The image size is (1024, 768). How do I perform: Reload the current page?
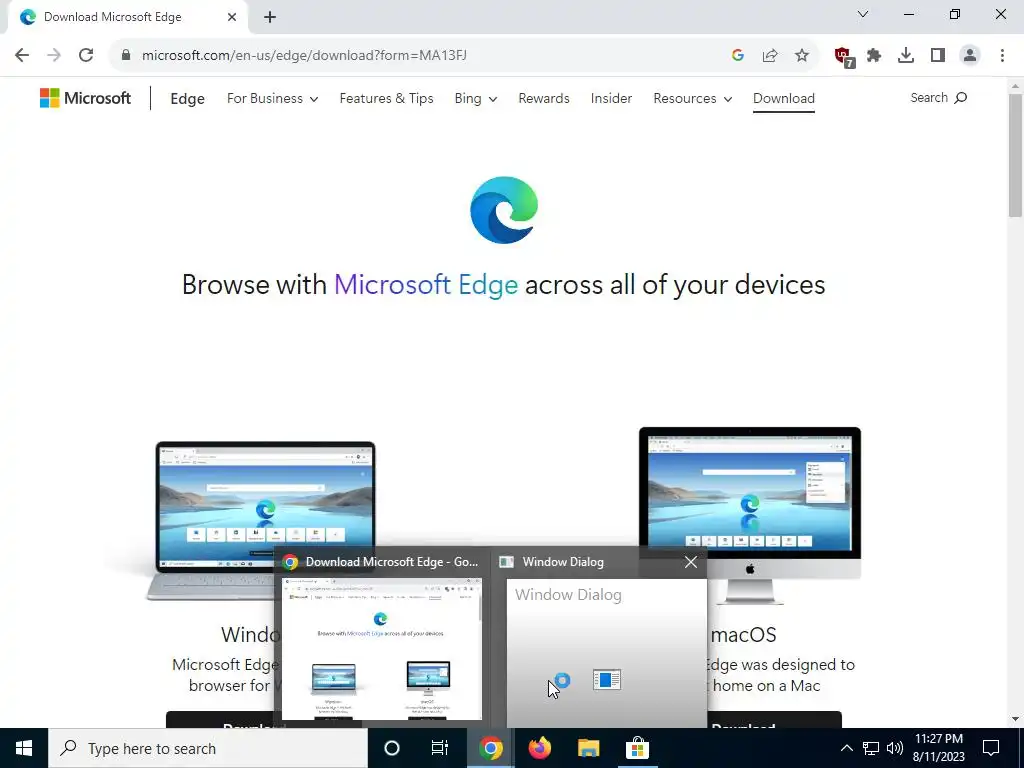86,55
